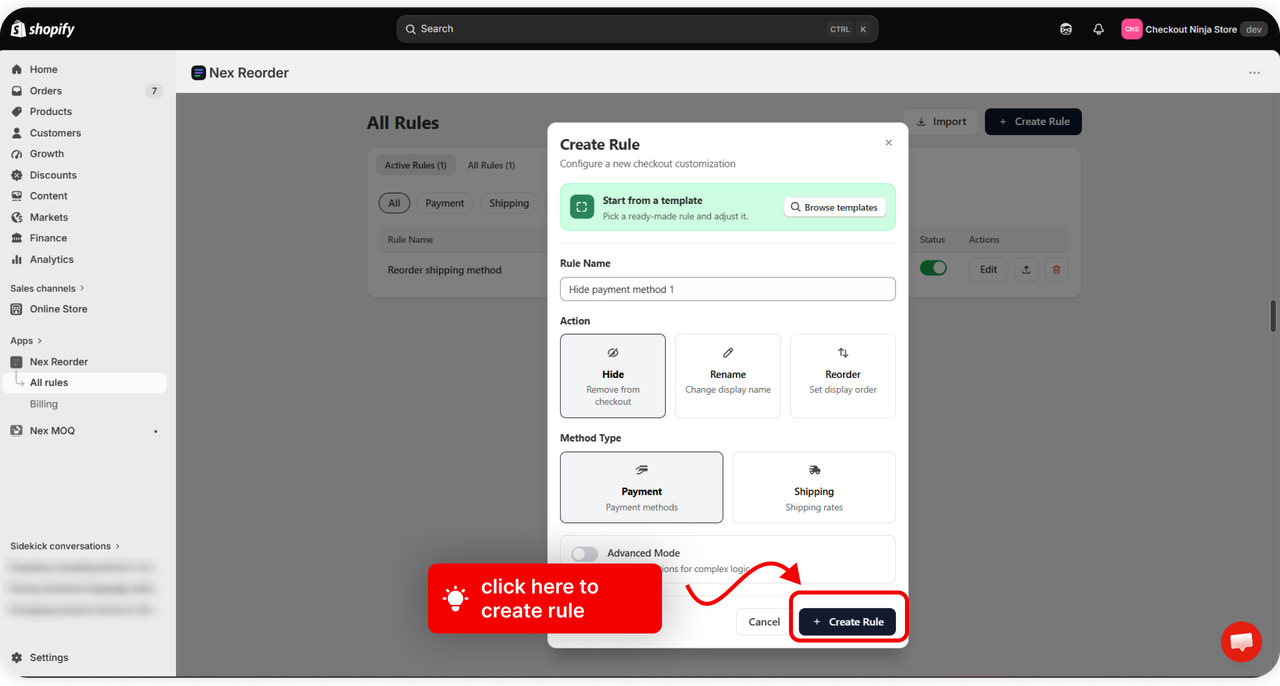
Task: Click export icon for Reorder shipping method
Action: [1026, 269]
